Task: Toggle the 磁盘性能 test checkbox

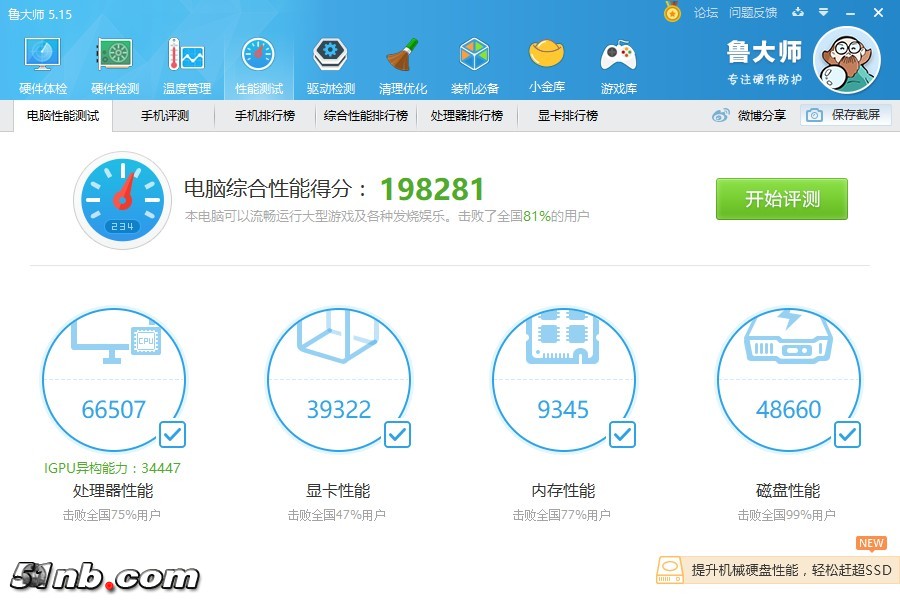Action: (x=847, y=434)
